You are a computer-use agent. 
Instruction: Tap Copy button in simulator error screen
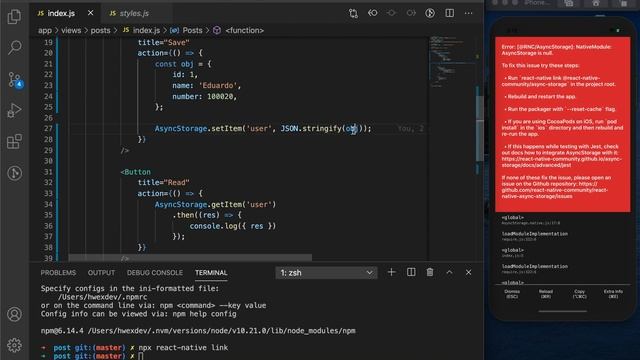click(580, 294)
